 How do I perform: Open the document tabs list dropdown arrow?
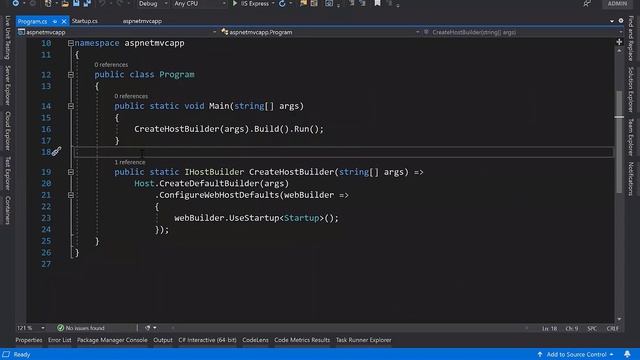click(x=612, y=21)
